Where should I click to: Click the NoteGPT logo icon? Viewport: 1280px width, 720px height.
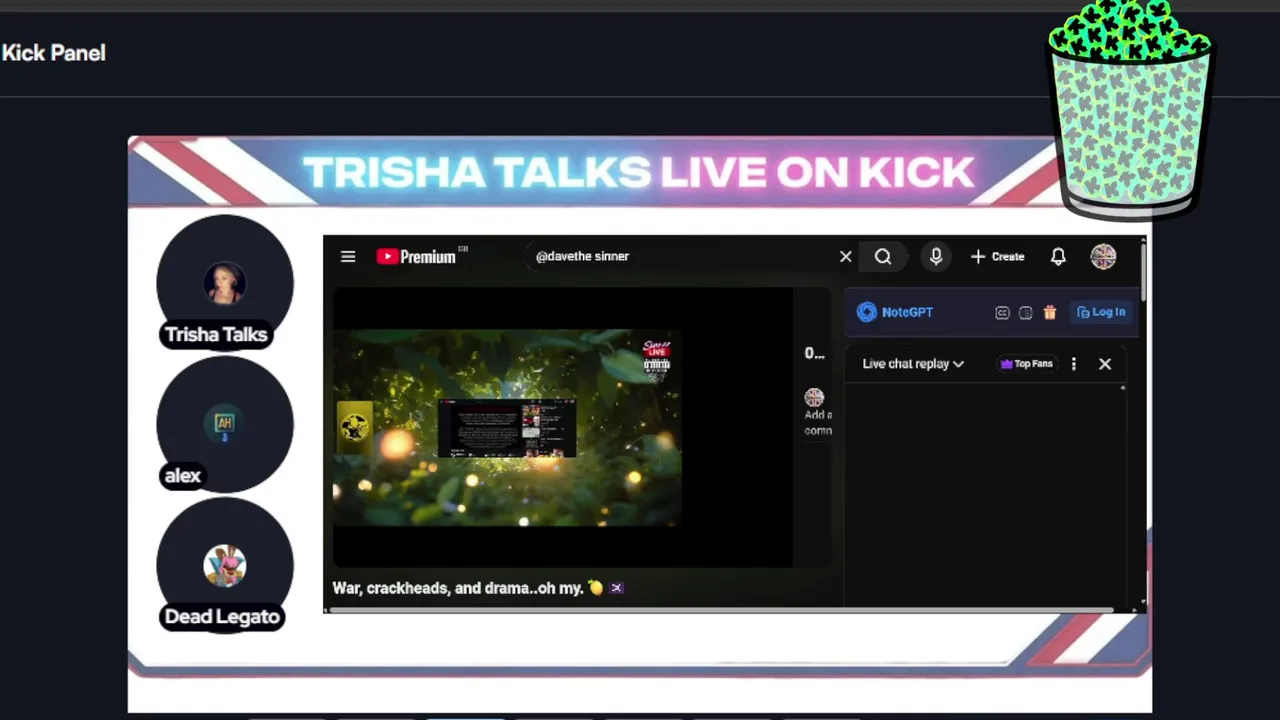[867, 312]
